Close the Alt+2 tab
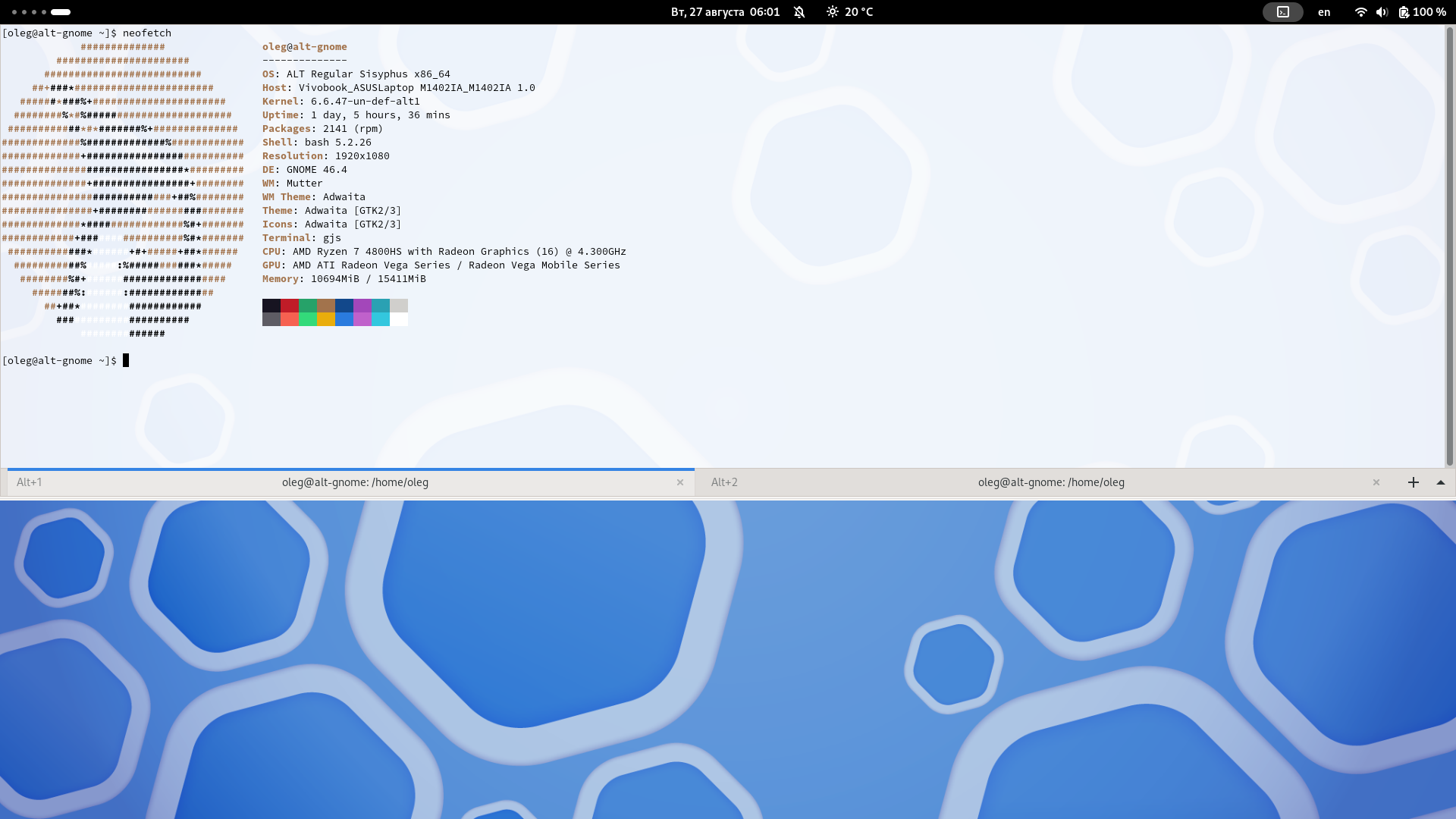This screenshot has width=1456, height=819. [x=1376, y=482]
